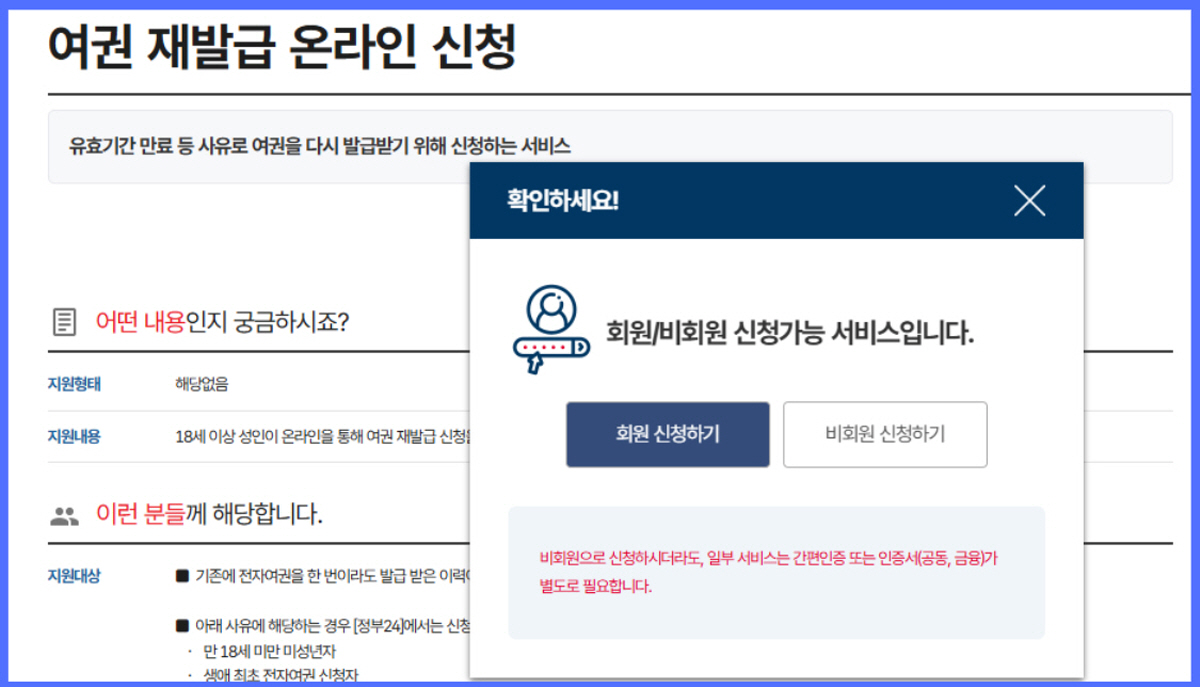Click the "회원 신청하기" button
This screenshot has height=687, width=1200.
pos(667,434)
